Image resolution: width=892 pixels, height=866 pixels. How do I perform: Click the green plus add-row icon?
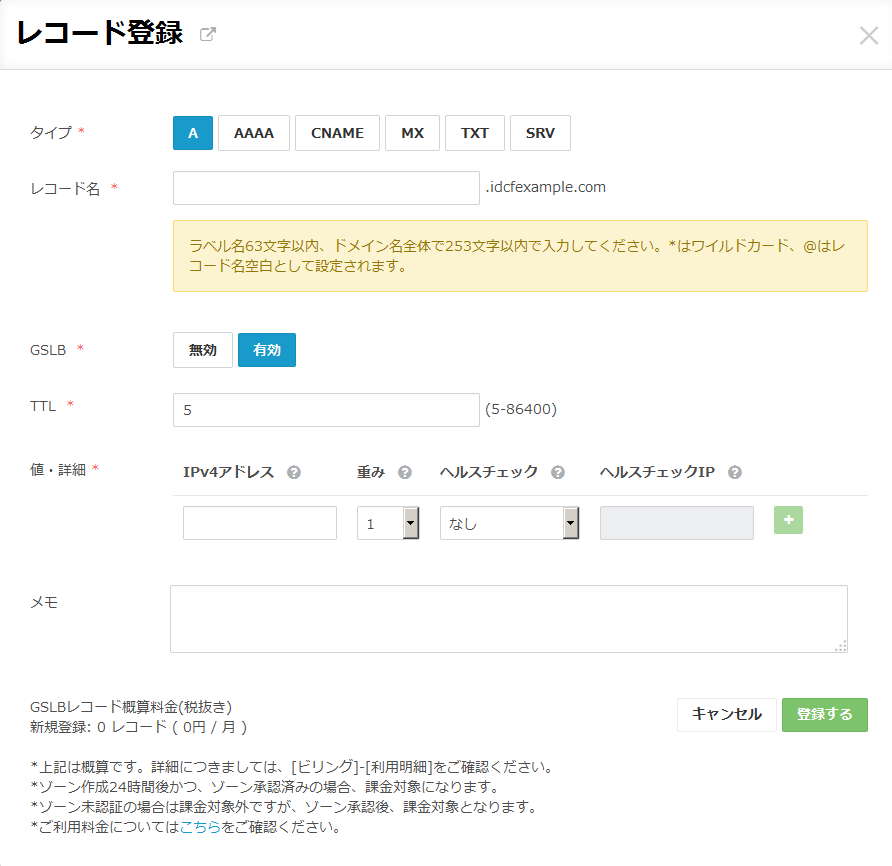(788, 521)
